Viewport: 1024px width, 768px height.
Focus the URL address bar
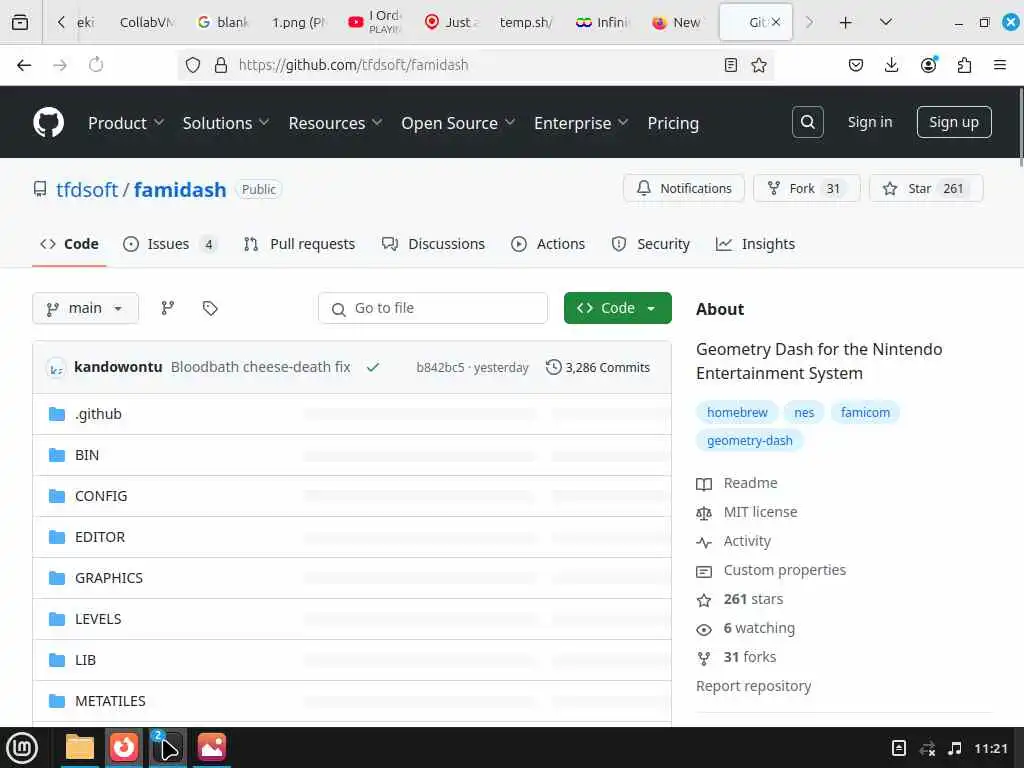(475, 65)
